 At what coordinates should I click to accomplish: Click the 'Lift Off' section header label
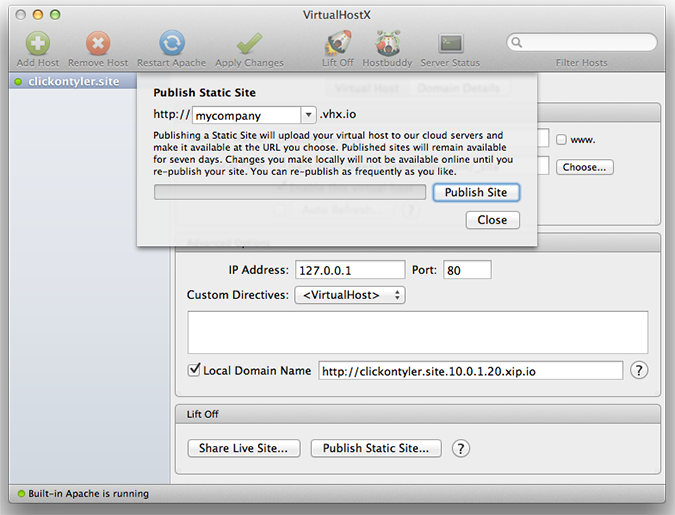202,414
